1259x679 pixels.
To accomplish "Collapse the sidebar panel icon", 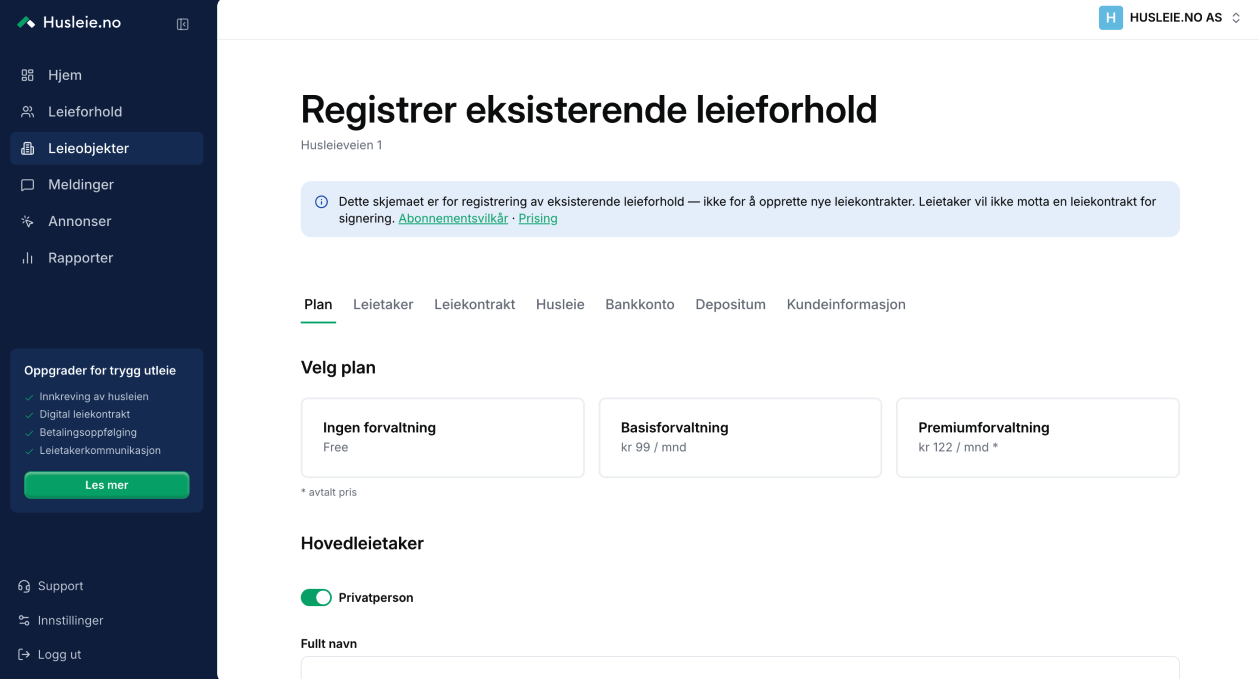I will tap(183, 24).
